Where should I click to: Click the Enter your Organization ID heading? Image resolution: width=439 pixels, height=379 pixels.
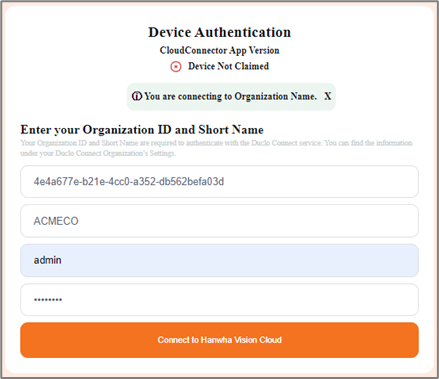click(x=142, y=130)
